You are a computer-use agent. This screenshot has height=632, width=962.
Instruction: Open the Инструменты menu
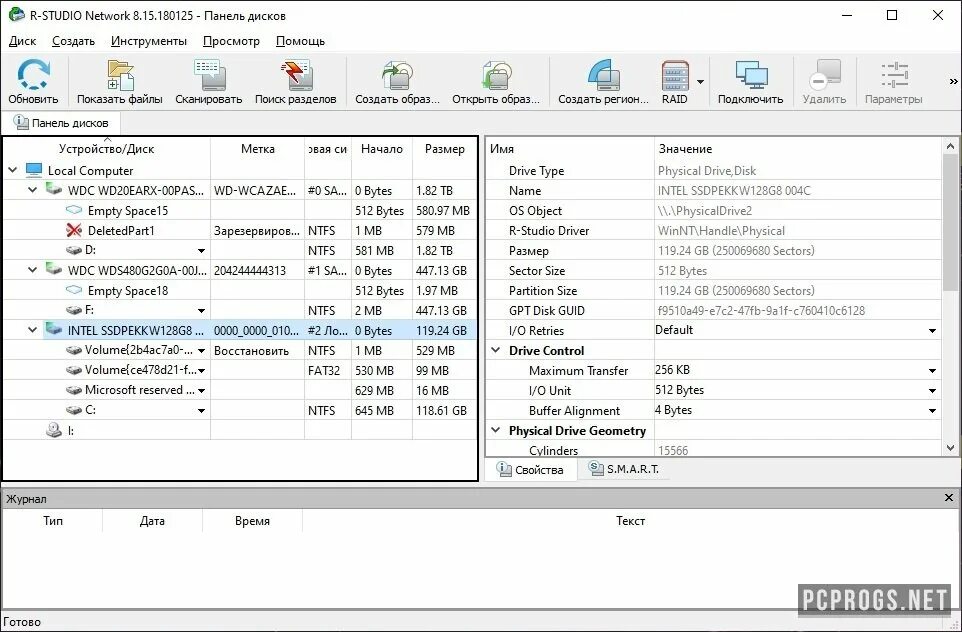click(x=149, y=41)
